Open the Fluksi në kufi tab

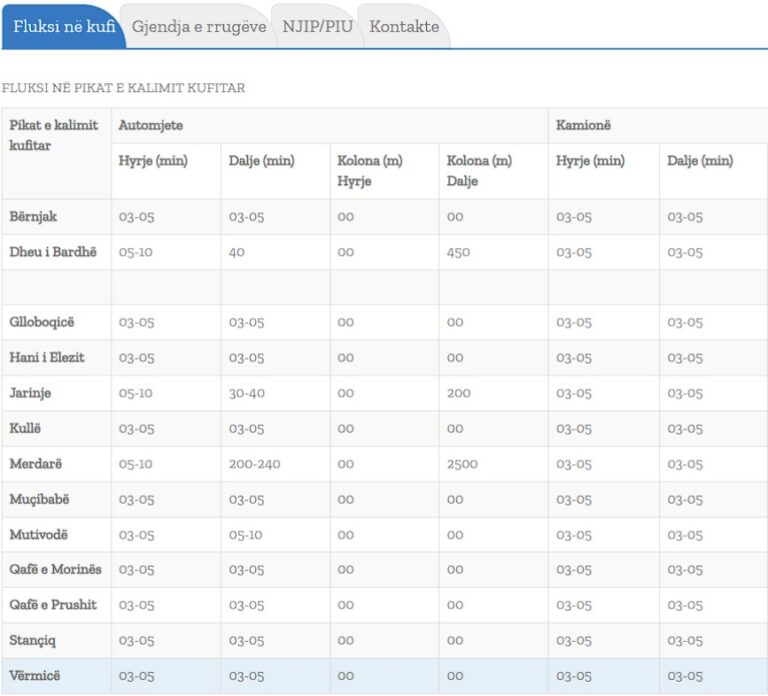pos(64,26)
